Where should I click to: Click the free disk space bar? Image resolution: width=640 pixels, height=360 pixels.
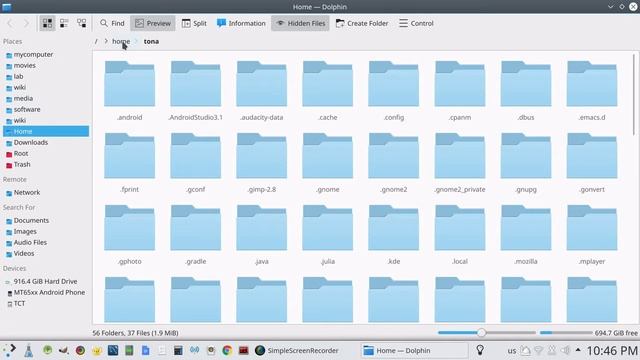566,333
